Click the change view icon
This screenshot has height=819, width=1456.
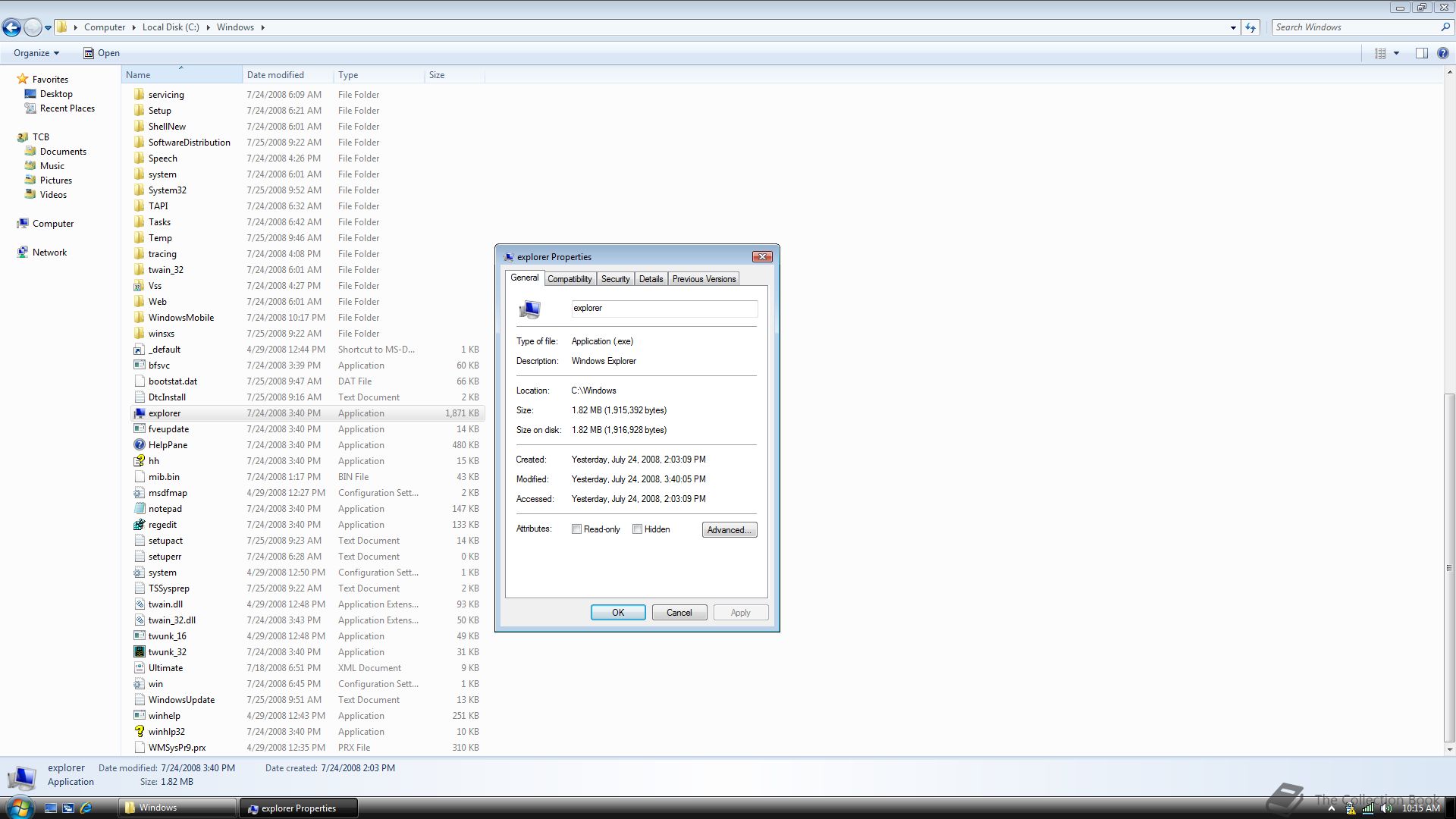1380,53
